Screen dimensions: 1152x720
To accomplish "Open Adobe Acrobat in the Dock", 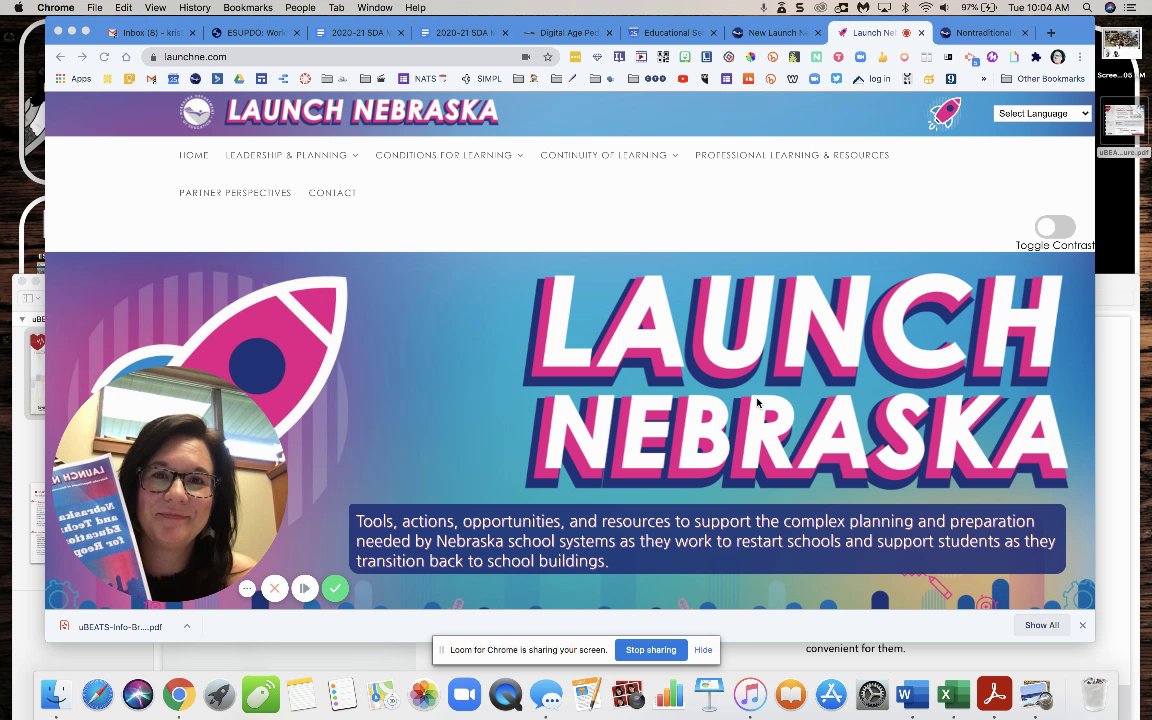I will (x=995, y=694).
